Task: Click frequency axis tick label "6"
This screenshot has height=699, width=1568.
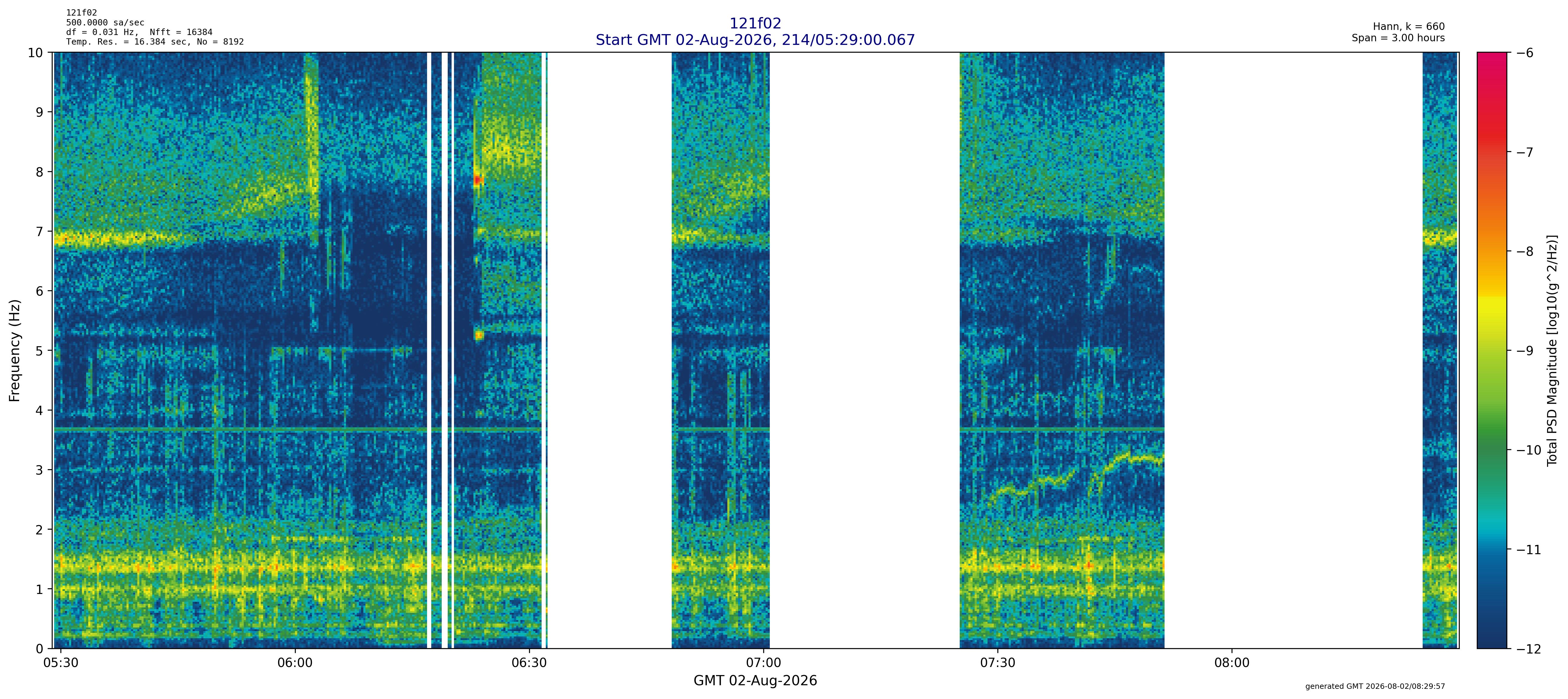Action: [39, 292]
